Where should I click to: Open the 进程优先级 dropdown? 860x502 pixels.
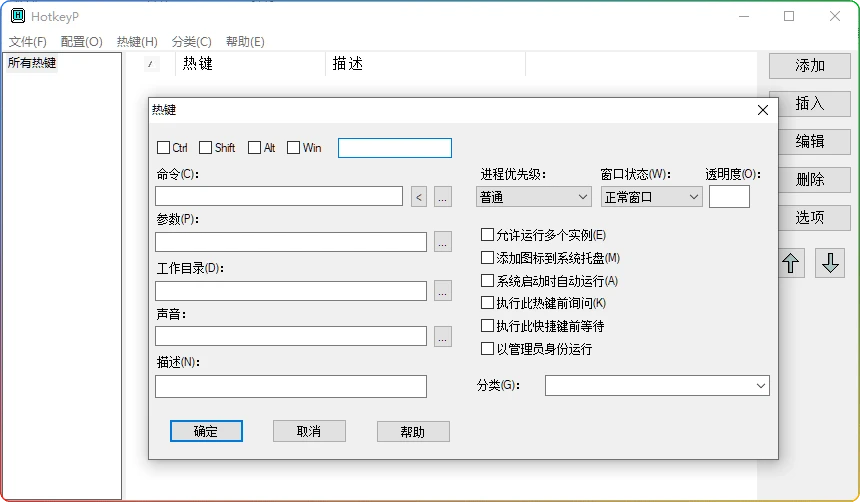[x=534, y=197]
